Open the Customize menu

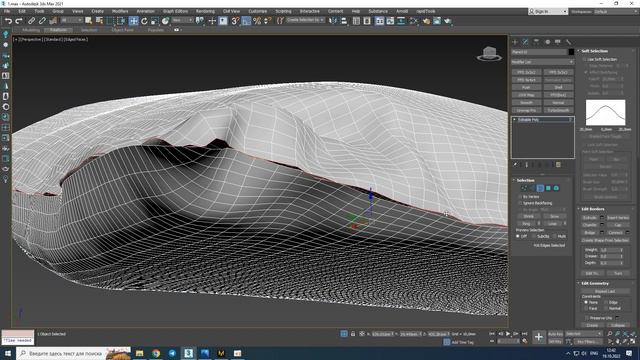pyautogui.click(x=258, y=11)
